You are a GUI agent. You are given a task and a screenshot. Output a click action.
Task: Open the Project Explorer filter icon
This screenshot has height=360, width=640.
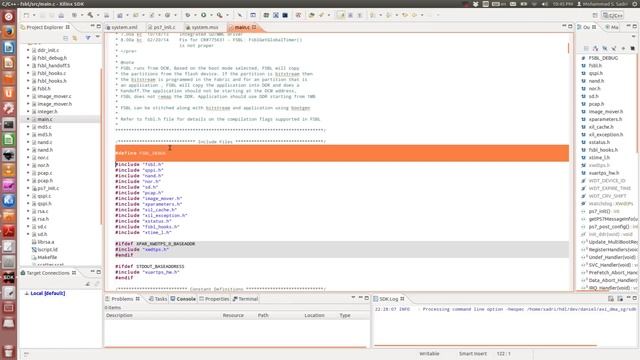[x=88, y=38]
